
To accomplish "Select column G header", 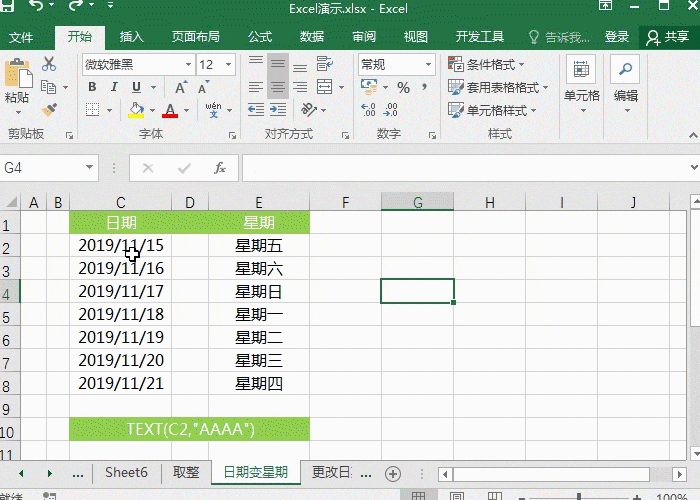I will [417, 202].
